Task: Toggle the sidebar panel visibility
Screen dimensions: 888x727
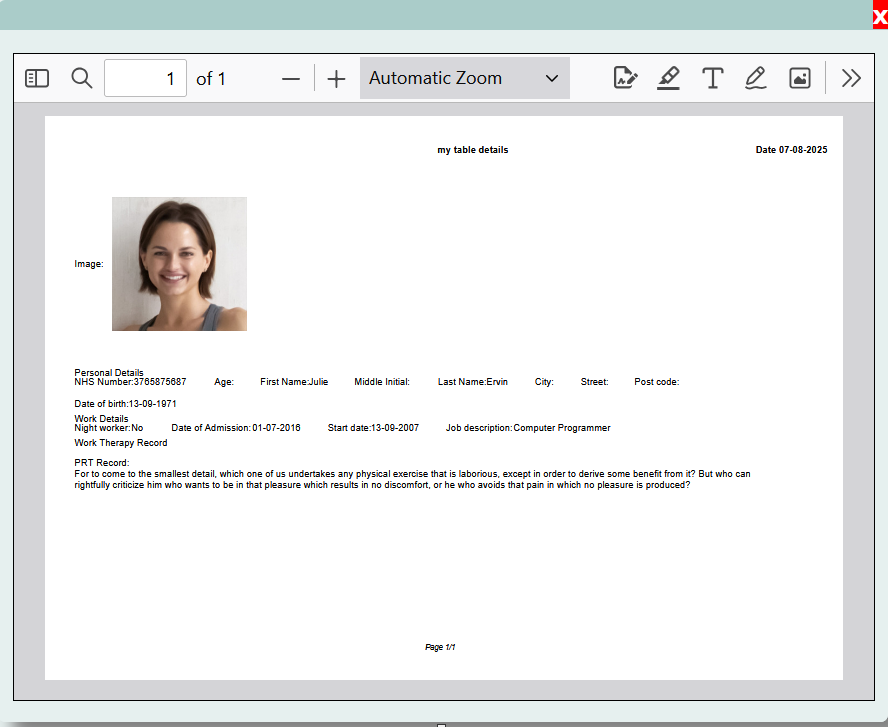Action: pos(36,78)
